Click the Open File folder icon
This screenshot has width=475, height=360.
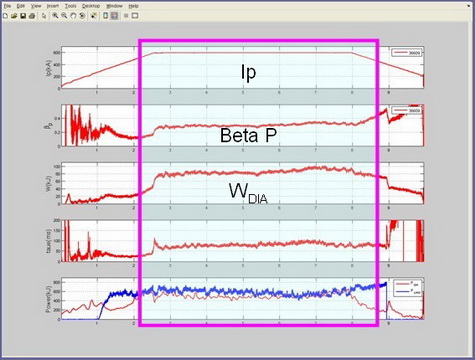click(14, 16)
